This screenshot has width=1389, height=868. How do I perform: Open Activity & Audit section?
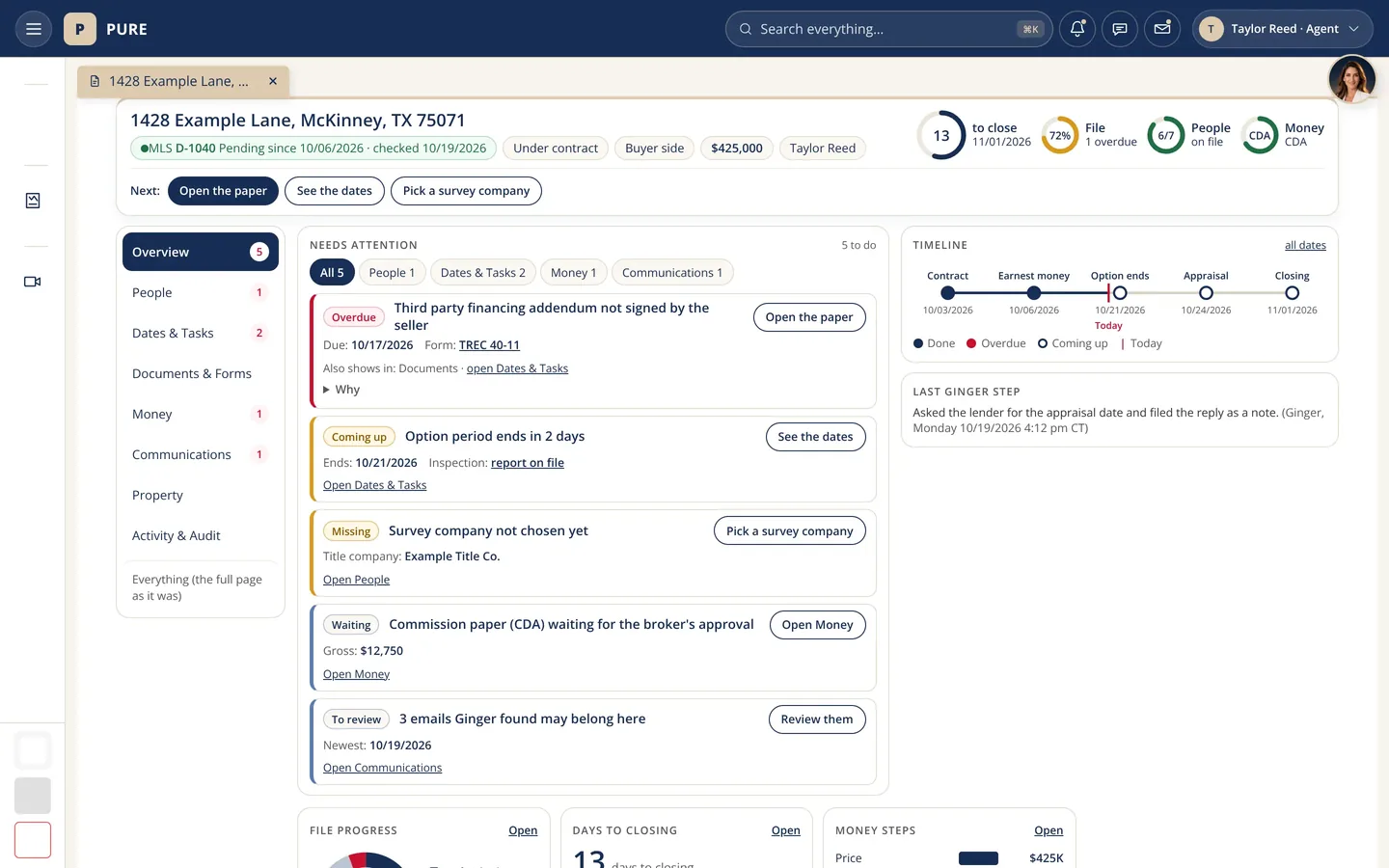pyautogui.click(x=200, y=535)
